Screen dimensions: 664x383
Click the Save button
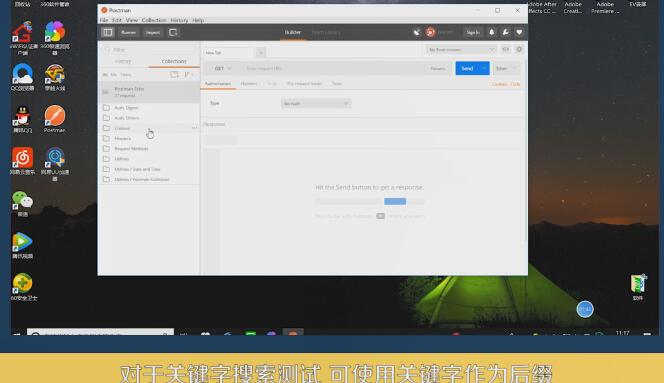(501, 68)
